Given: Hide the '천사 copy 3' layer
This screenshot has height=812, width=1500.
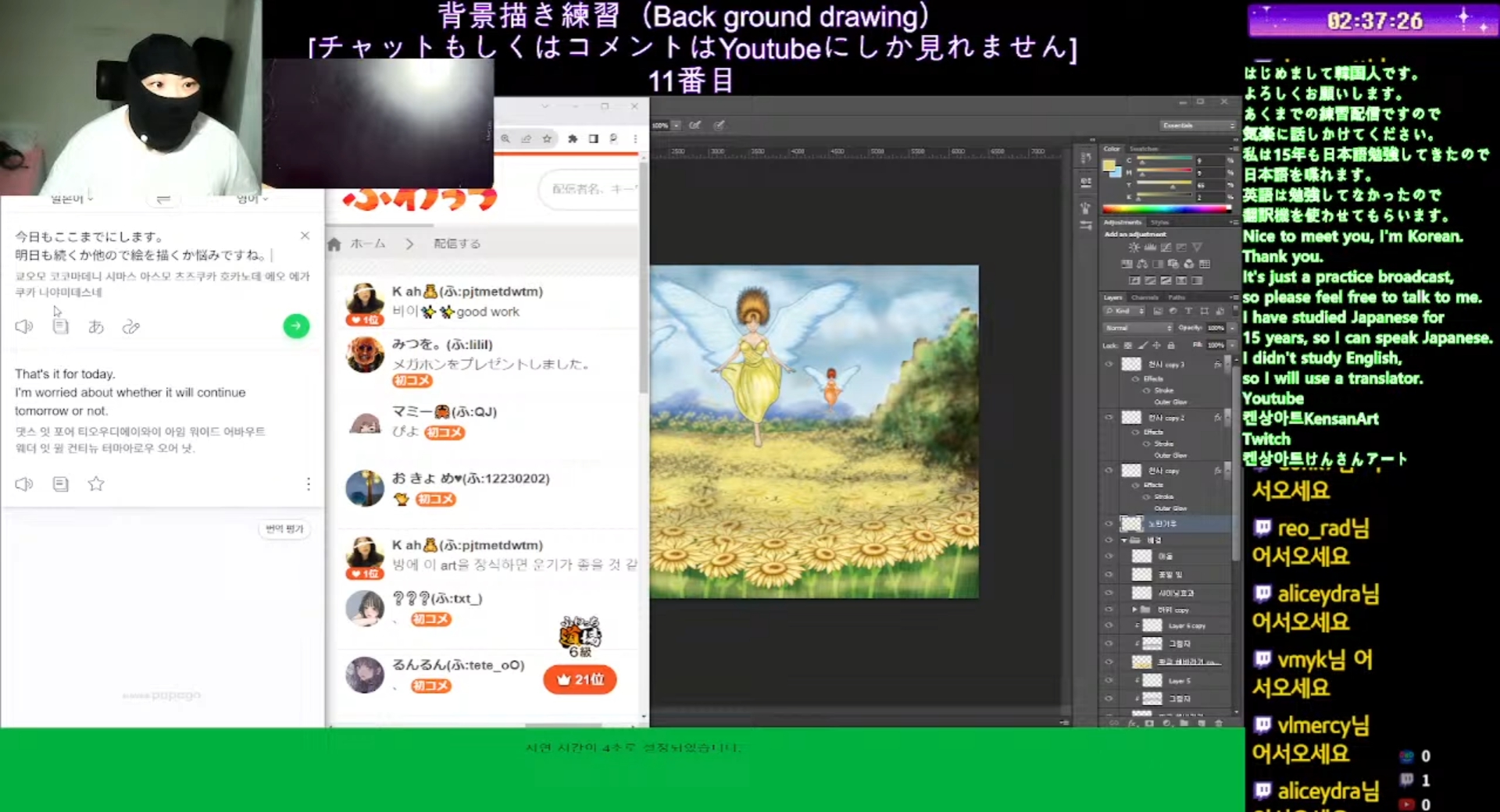Looking at the screenshot, I should point(1109,364).
